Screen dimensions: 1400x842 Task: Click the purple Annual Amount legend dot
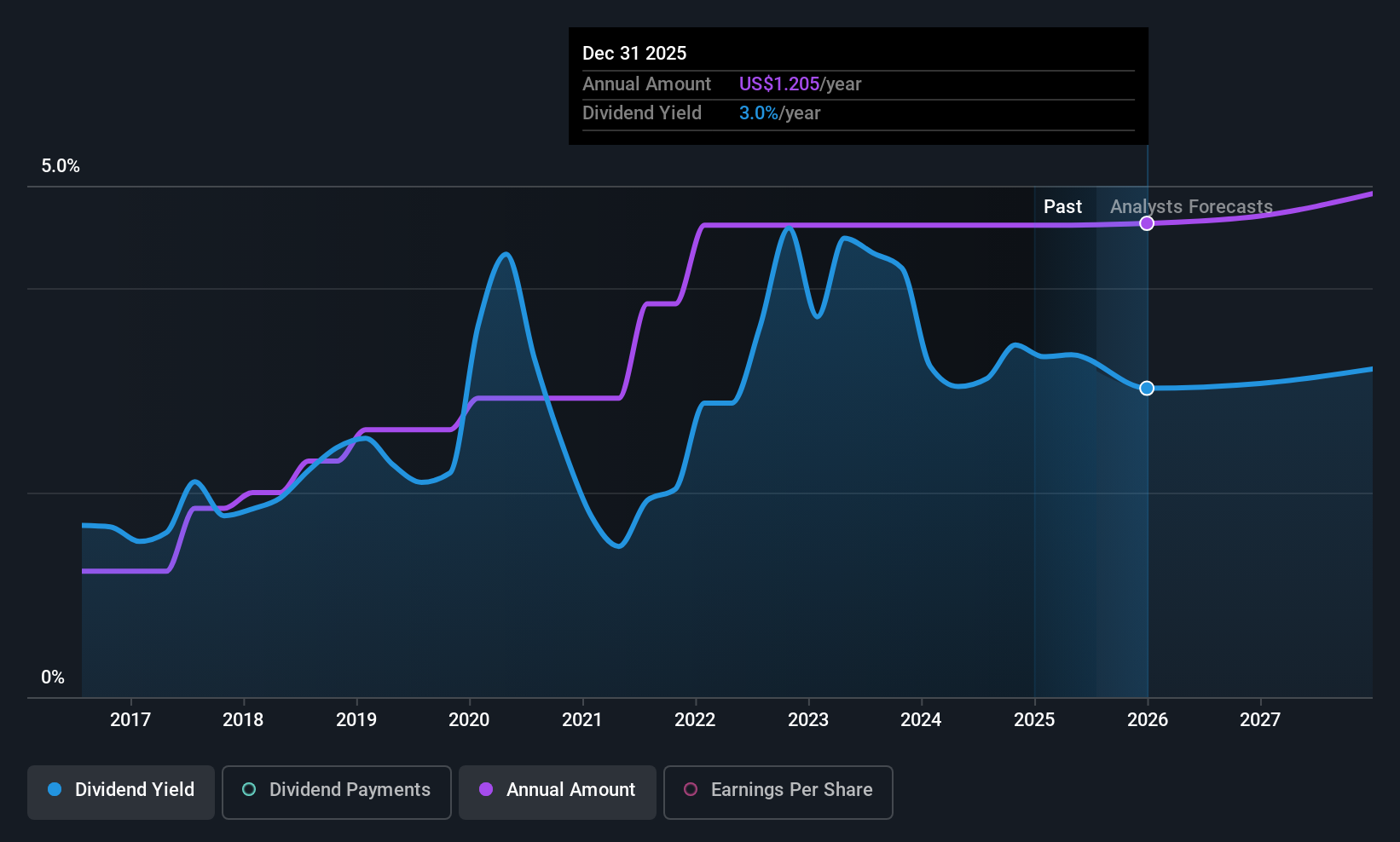tap(486, 789)
